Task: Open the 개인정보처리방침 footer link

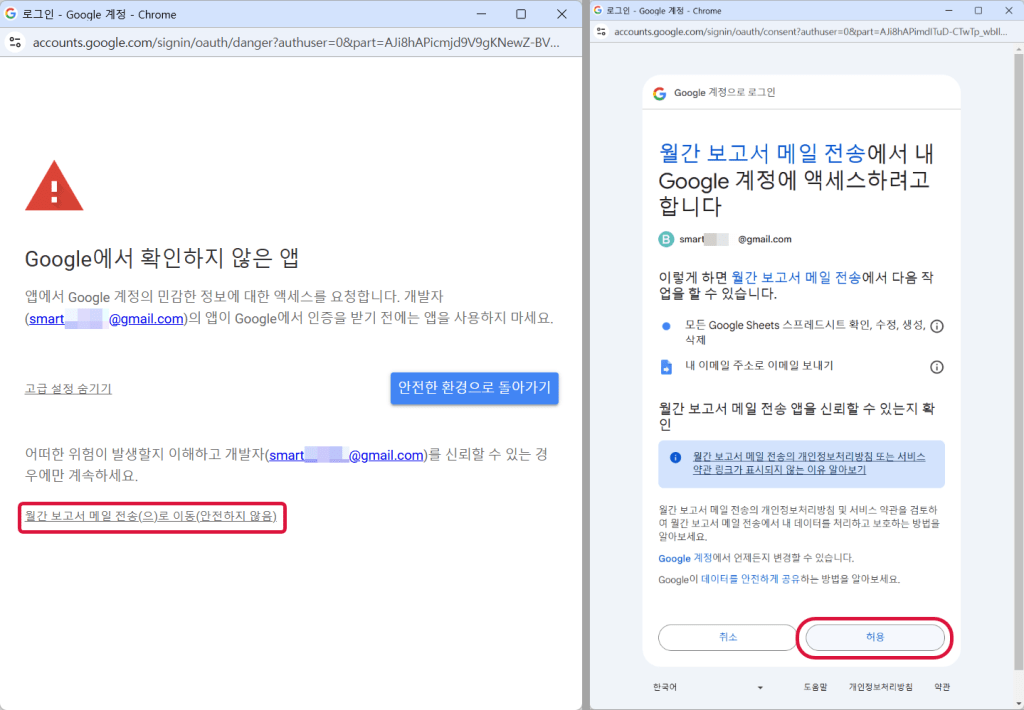Action: click(x=880, y=688)
